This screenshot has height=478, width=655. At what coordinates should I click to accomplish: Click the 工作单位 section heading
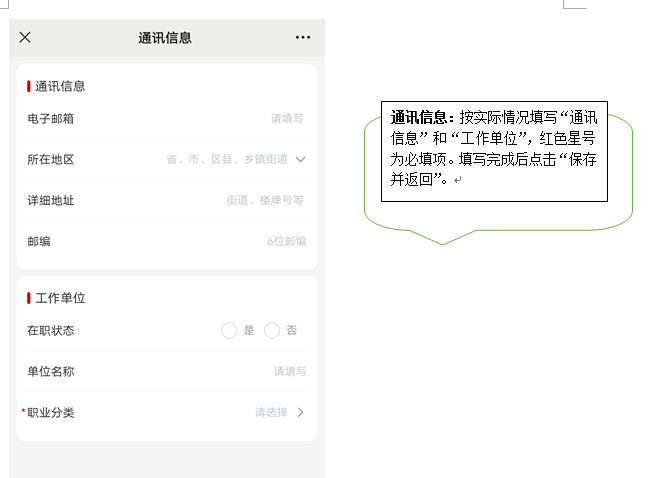pyautogui.click(x=60, y=298)
